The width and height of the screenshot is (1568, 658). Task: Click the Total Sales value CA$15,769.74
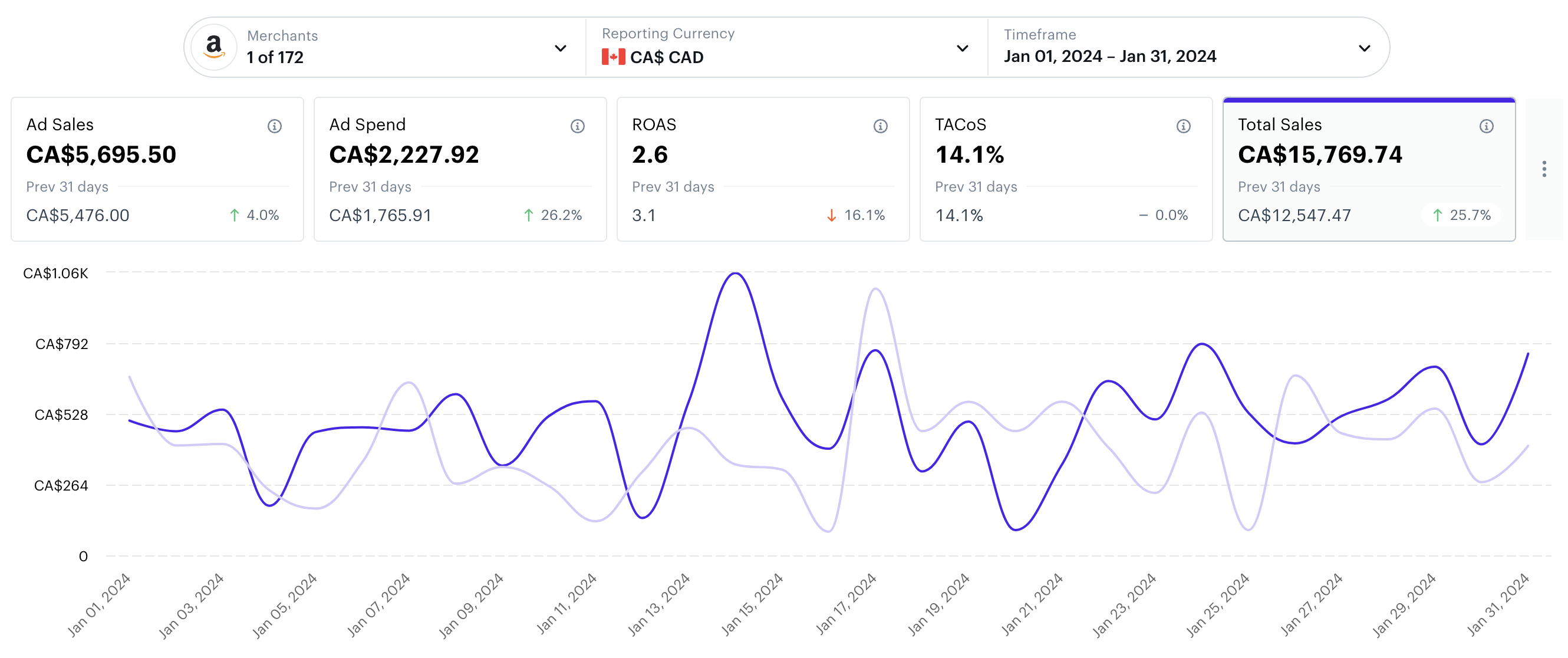1320,154
